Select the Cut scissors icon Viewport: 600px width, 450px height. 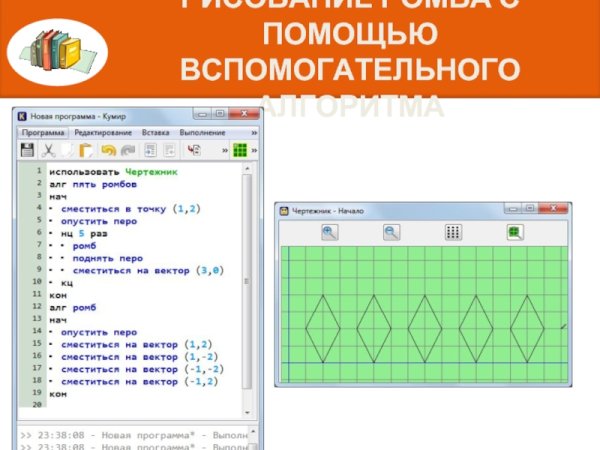(x=48, y=150)
